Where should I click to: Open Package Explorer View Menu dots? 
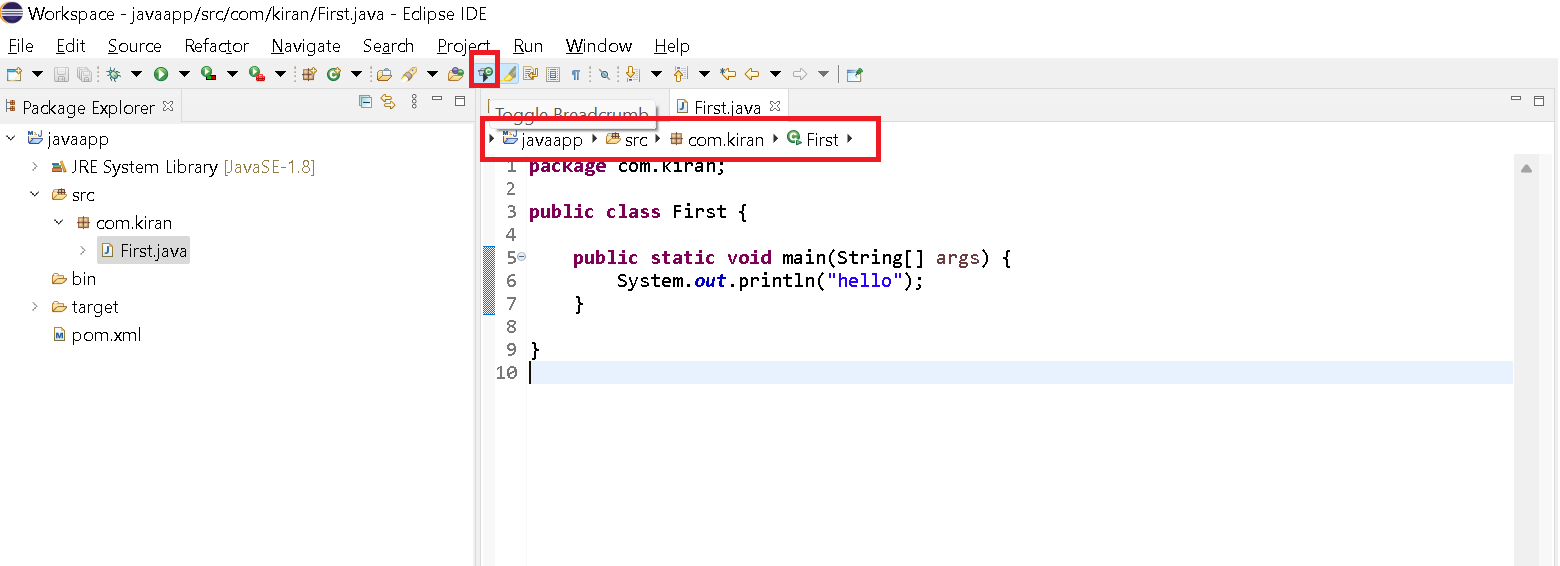414,102
